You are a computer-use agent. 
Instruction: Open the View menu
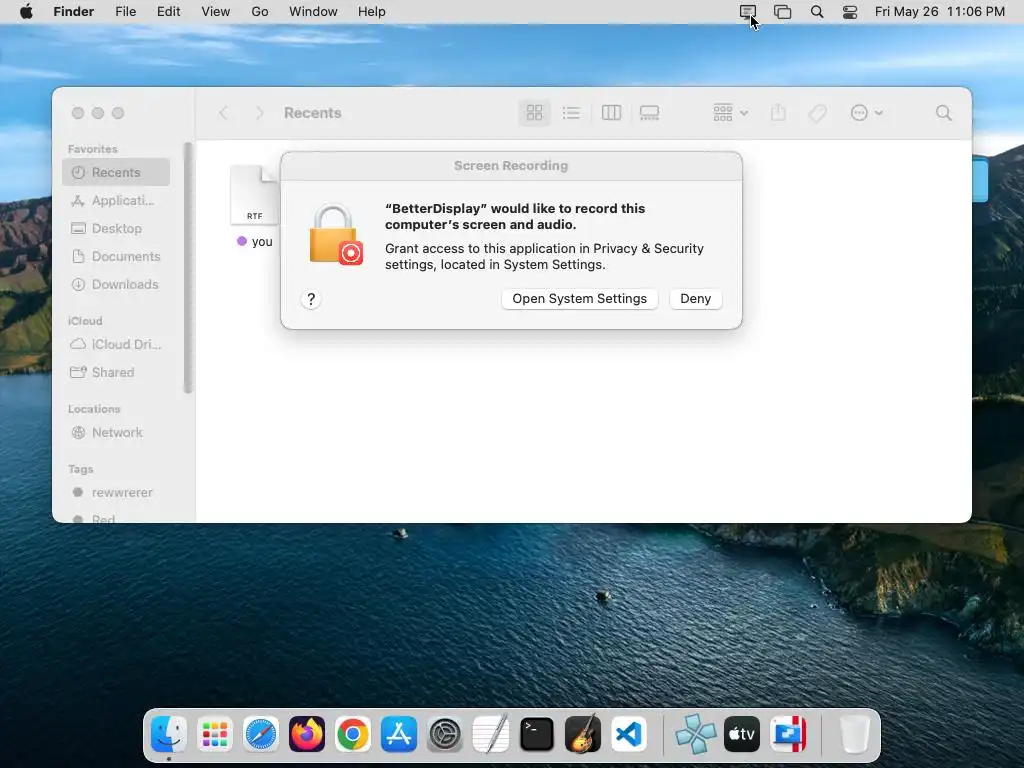click(x=216, y=12)
